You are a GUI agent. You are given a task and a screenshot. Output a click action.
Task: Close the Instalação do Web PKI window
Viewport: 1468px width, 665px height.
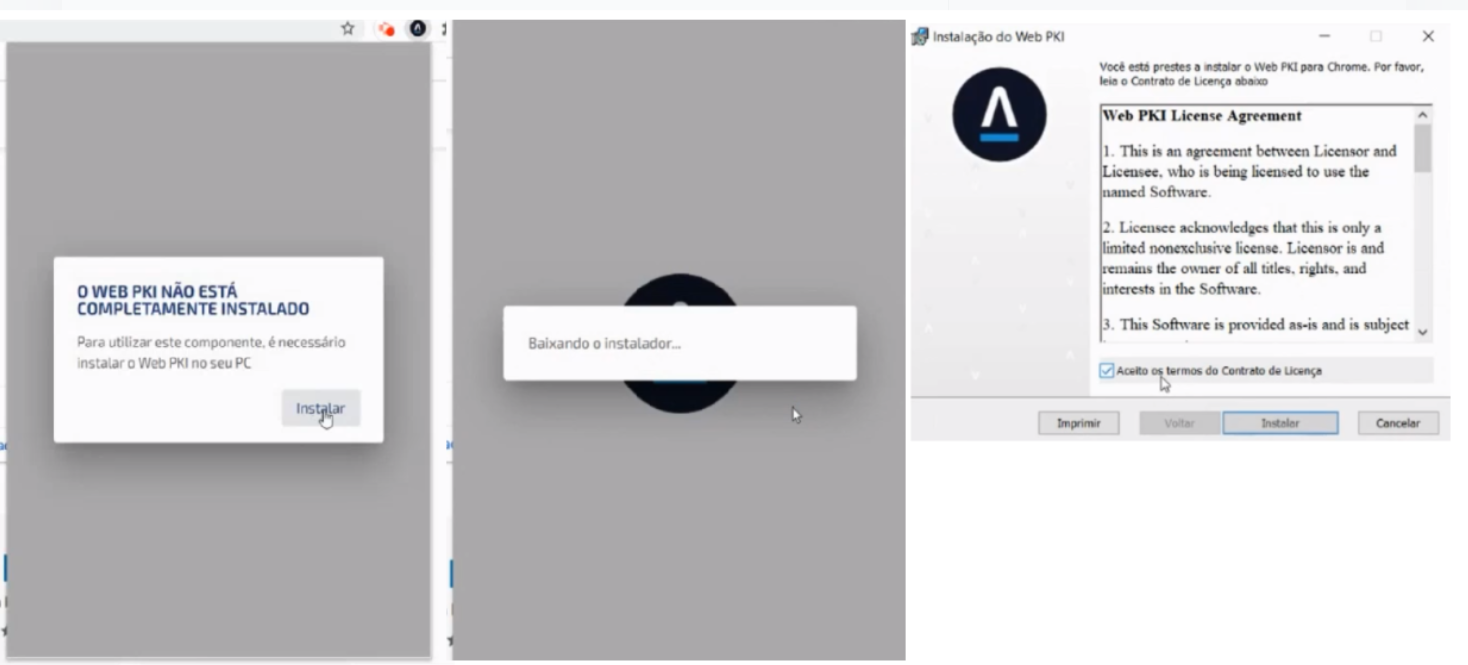point(1427,37)
